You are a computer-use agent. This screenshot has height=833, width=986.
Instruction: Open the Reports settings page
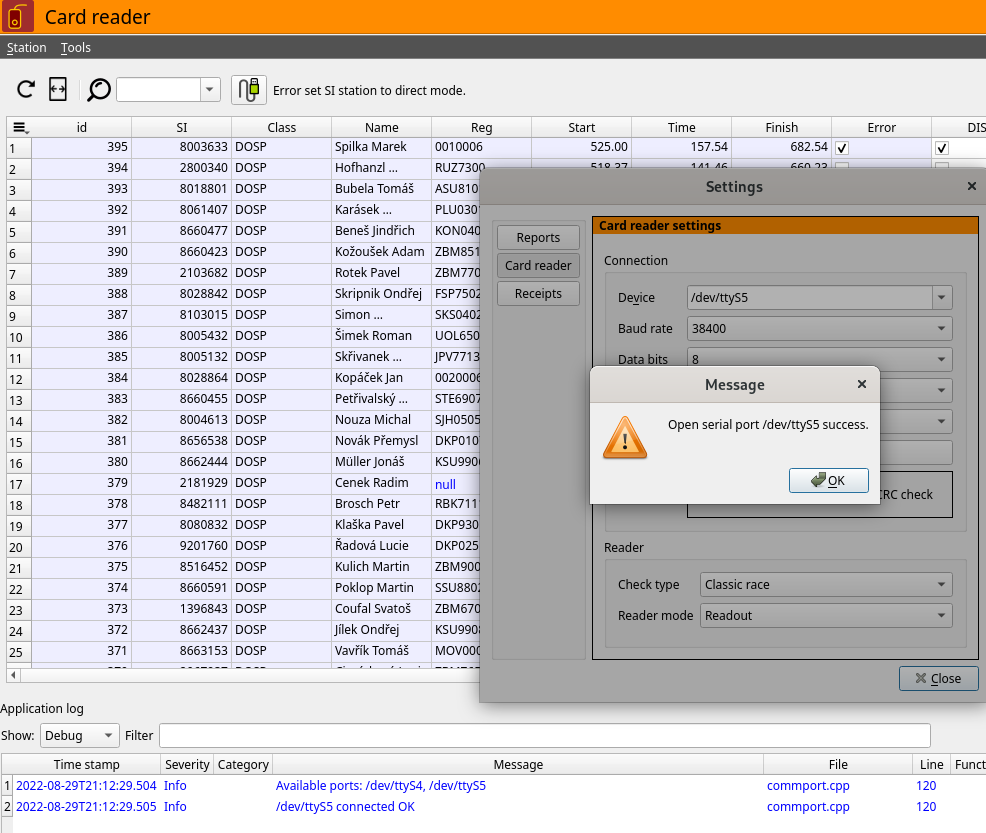538,238
